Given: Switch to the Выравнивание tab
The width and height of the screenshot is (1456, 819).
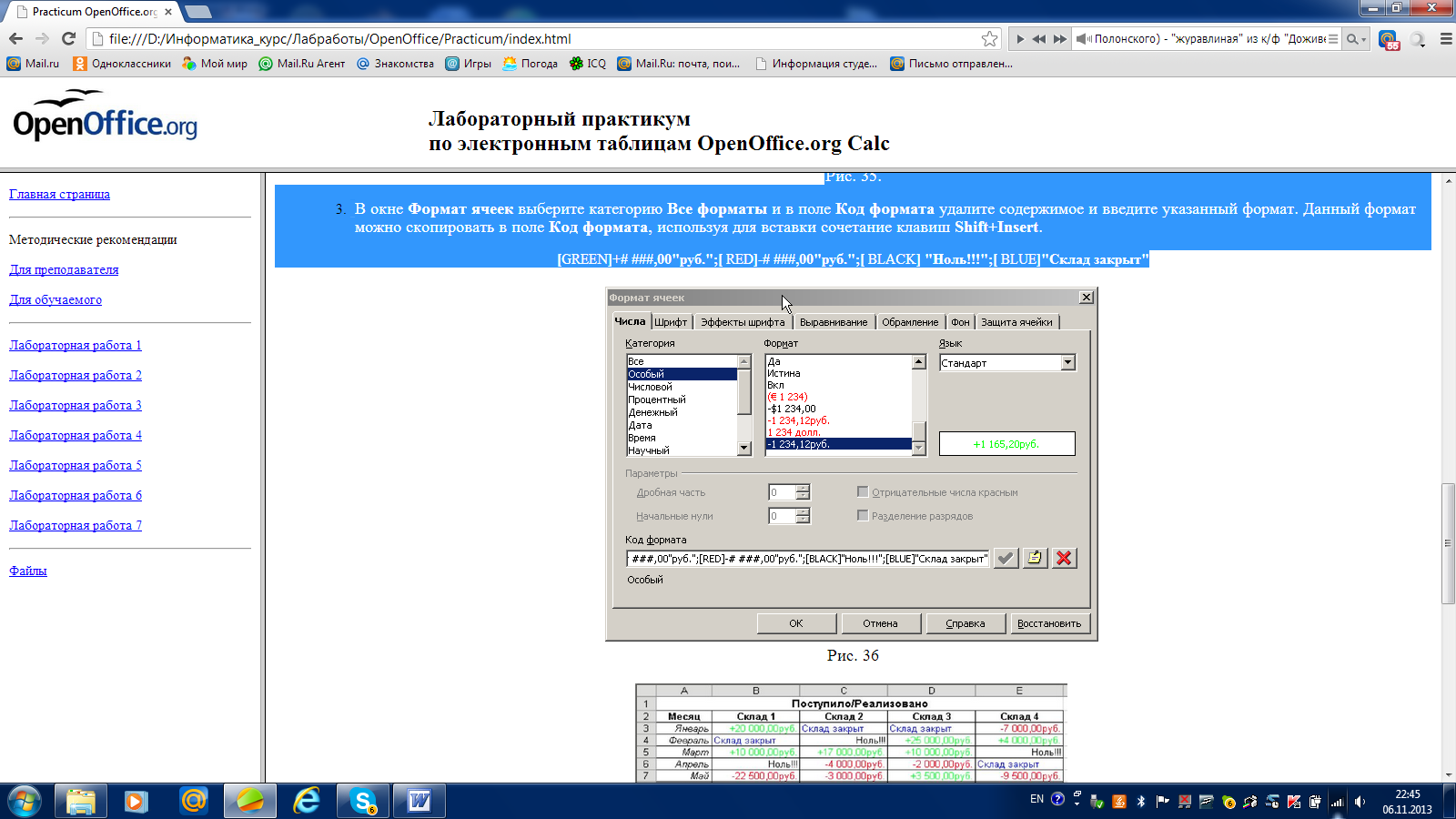Looking at the screenshot, I should 834,322.
